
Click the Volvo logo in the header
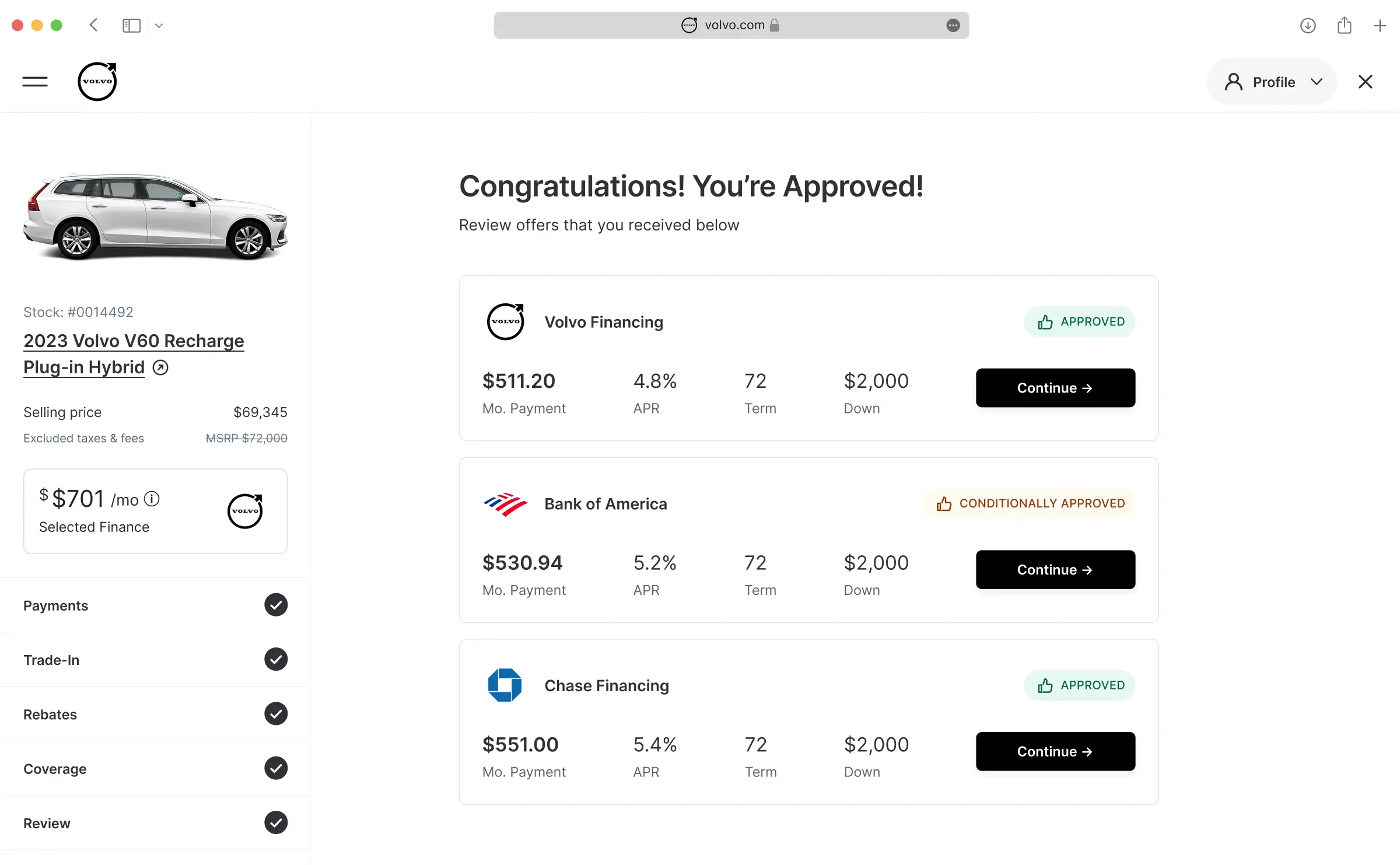click(x=97, y=82)
